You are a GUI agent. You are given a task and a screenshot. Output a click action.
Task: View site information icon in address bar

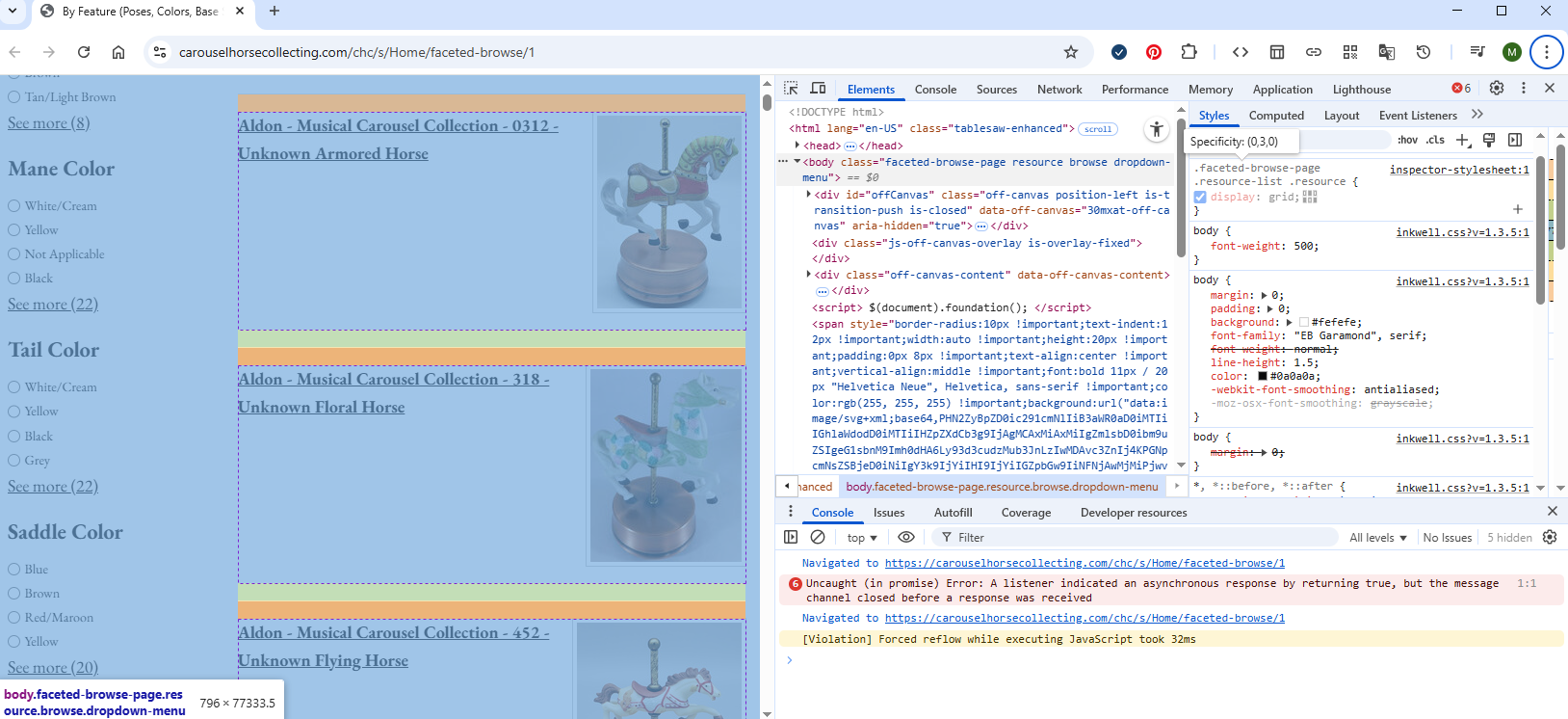pos(160,52)
